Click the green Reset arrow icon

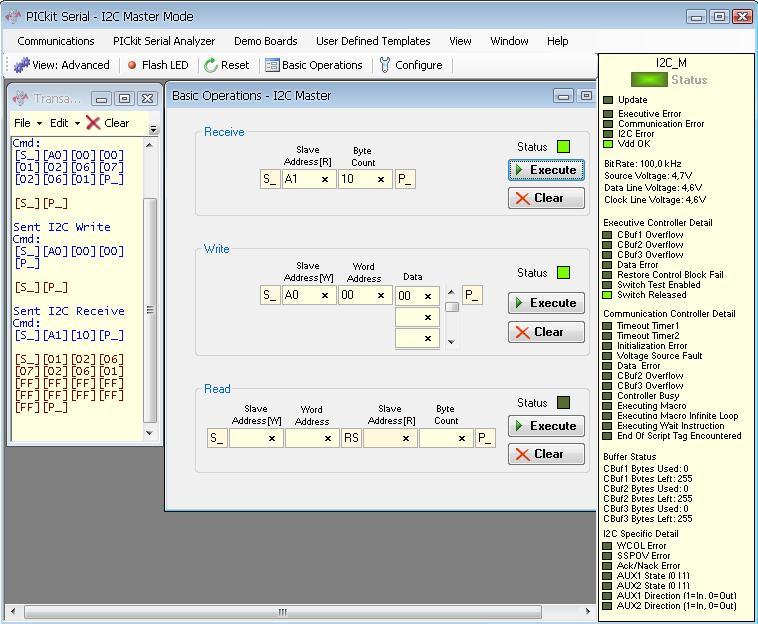[211, 65]
